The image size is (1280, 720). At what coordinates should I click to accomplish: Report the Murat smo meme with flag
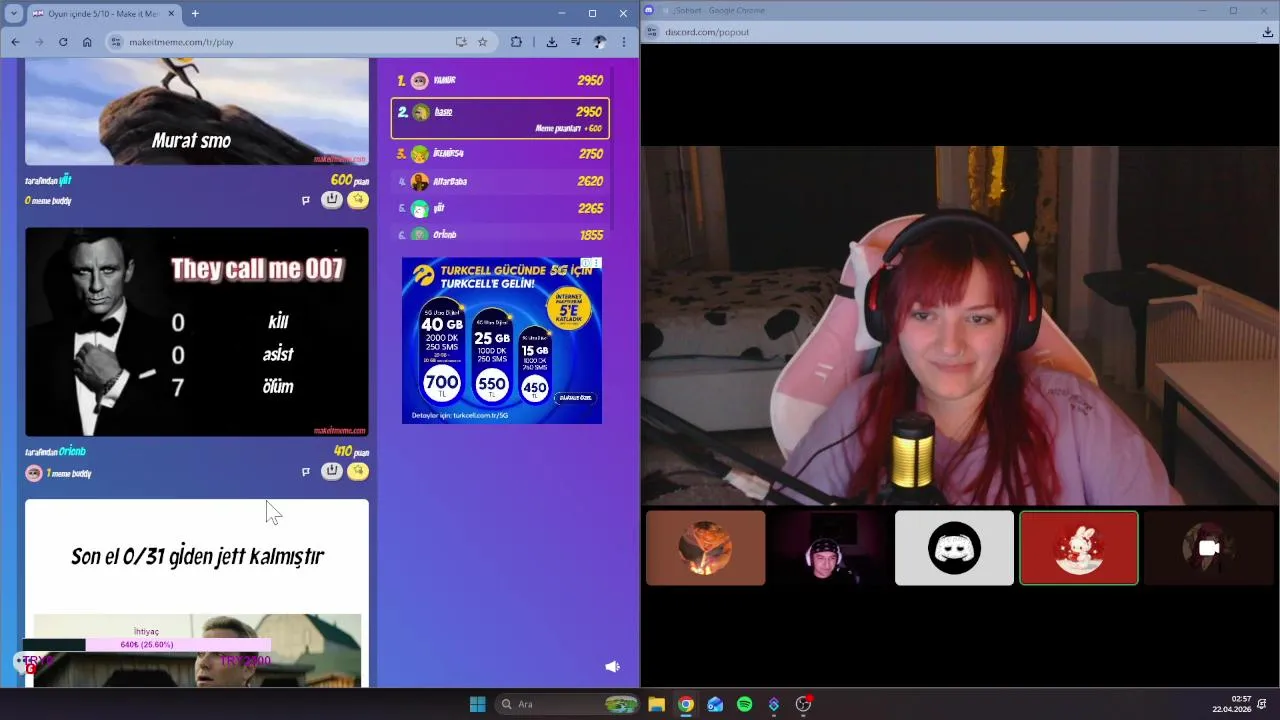point(306,200)
